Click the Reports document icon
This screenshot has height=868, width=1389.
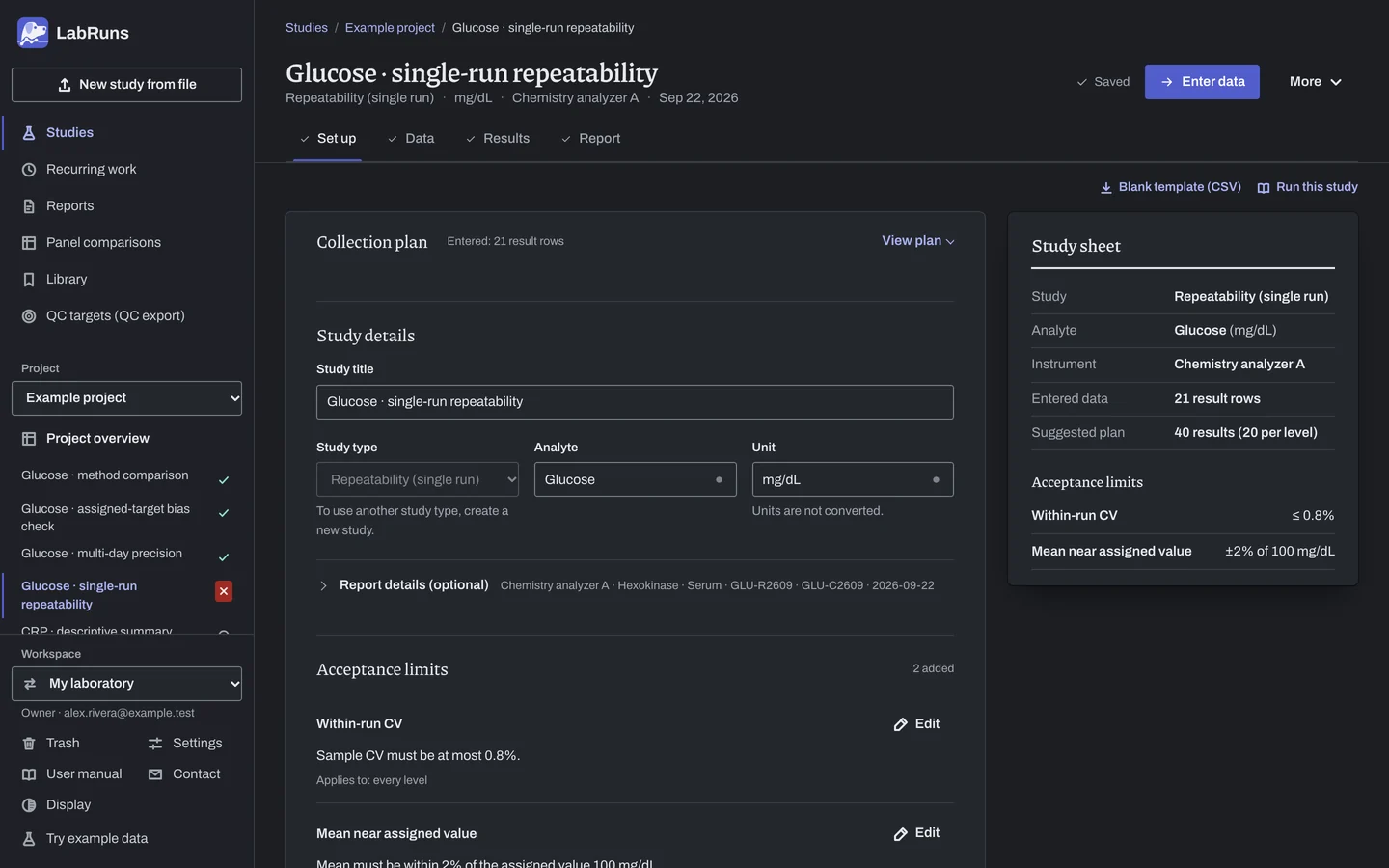click(29, 206)
